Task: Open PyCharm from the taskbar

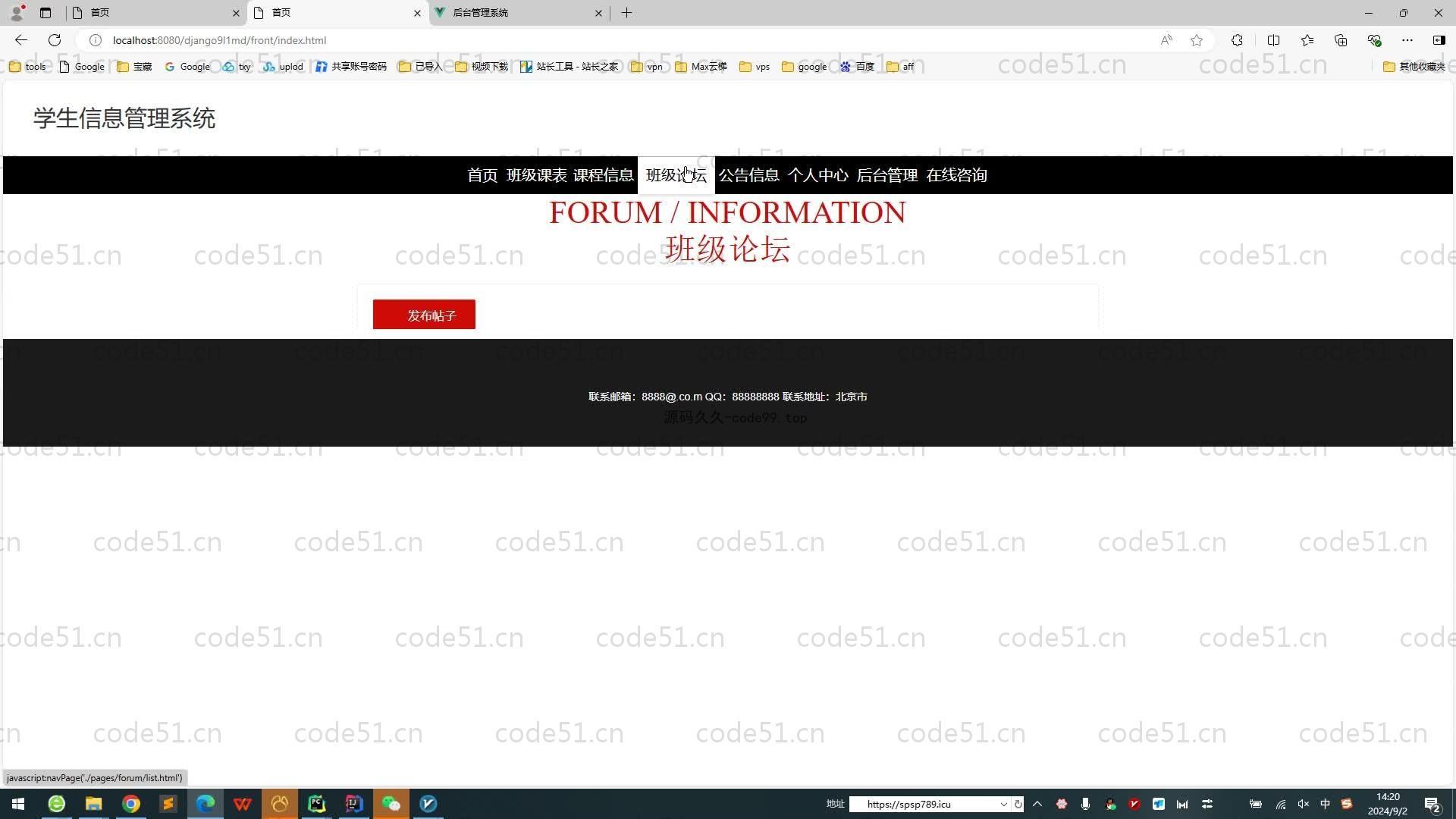Action: click(317, 804)
